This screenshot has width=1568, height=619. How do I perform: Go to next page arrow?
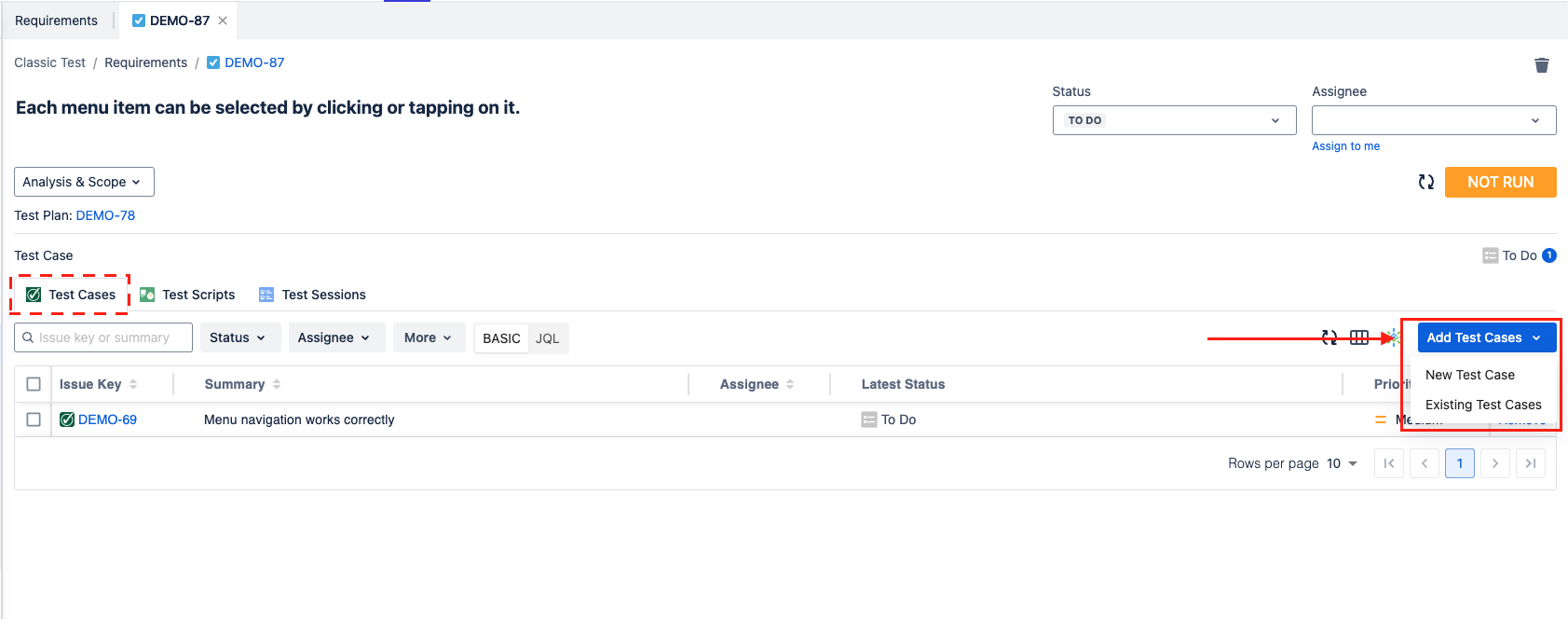1494,463
